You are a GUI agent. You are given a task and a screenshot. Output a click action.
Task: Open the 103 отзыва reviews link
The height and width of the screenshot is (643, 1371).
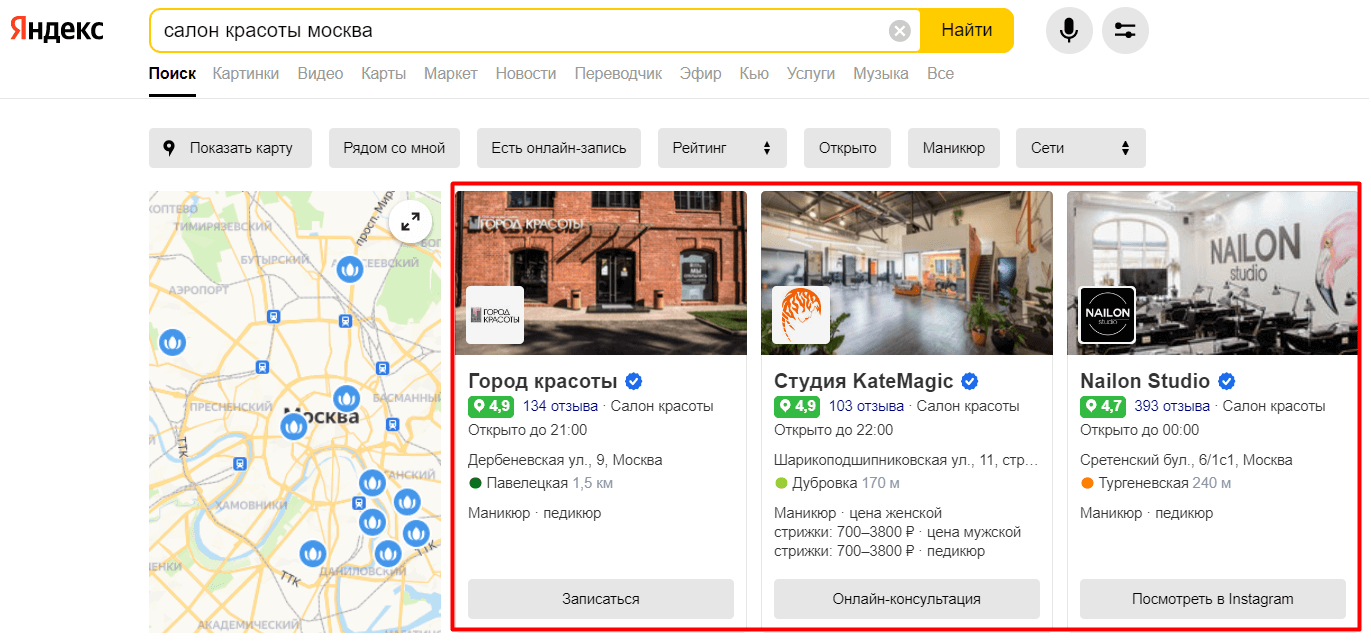click(x=866, y=406)
